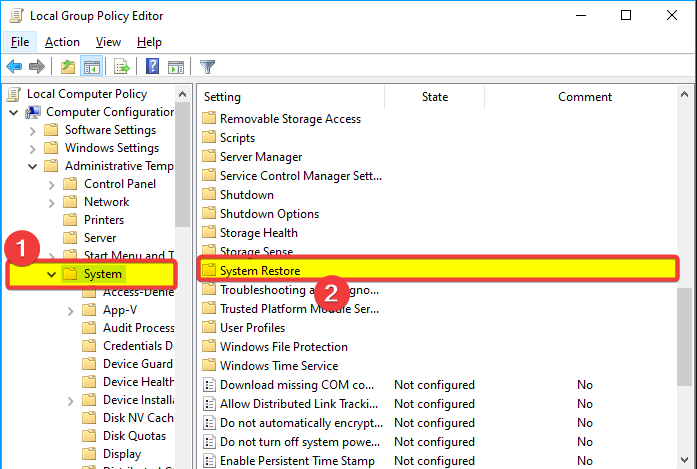
Task: Expand the App-V tree node
Action: tap(71, 311)
